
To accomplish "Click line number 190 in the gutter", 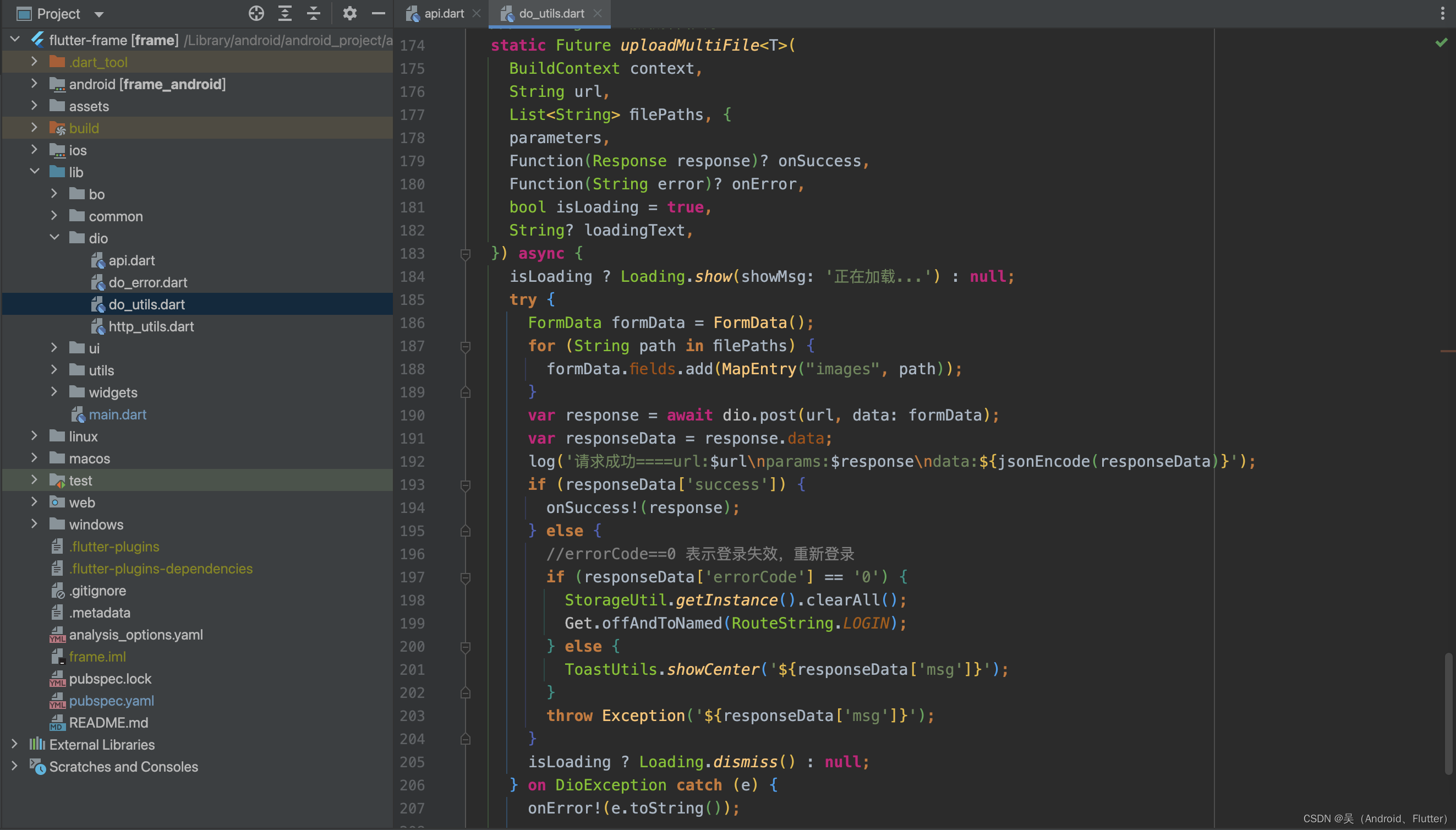I will click(x=412, y=416).
